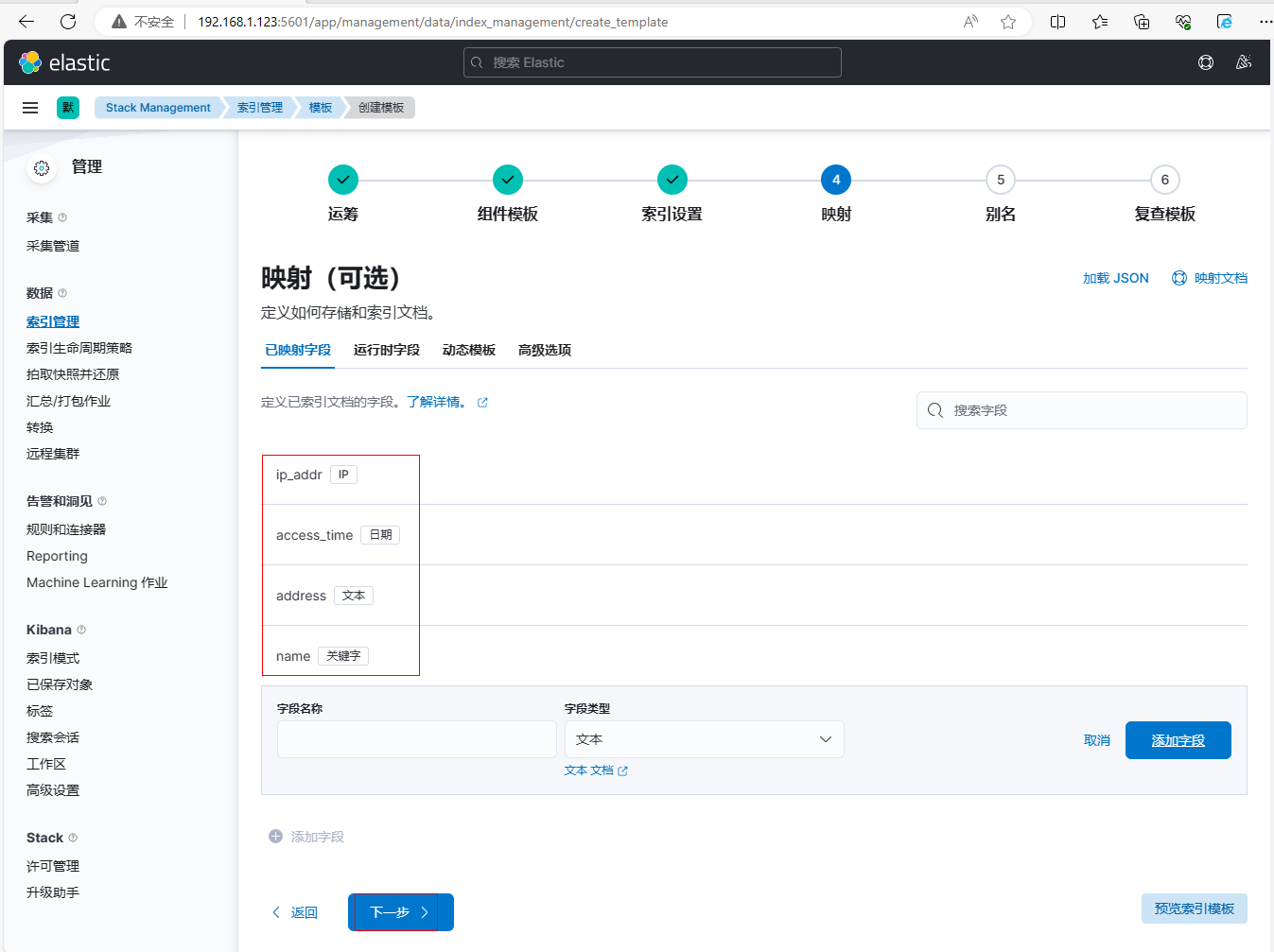Click the green space avatar 默

68,108
